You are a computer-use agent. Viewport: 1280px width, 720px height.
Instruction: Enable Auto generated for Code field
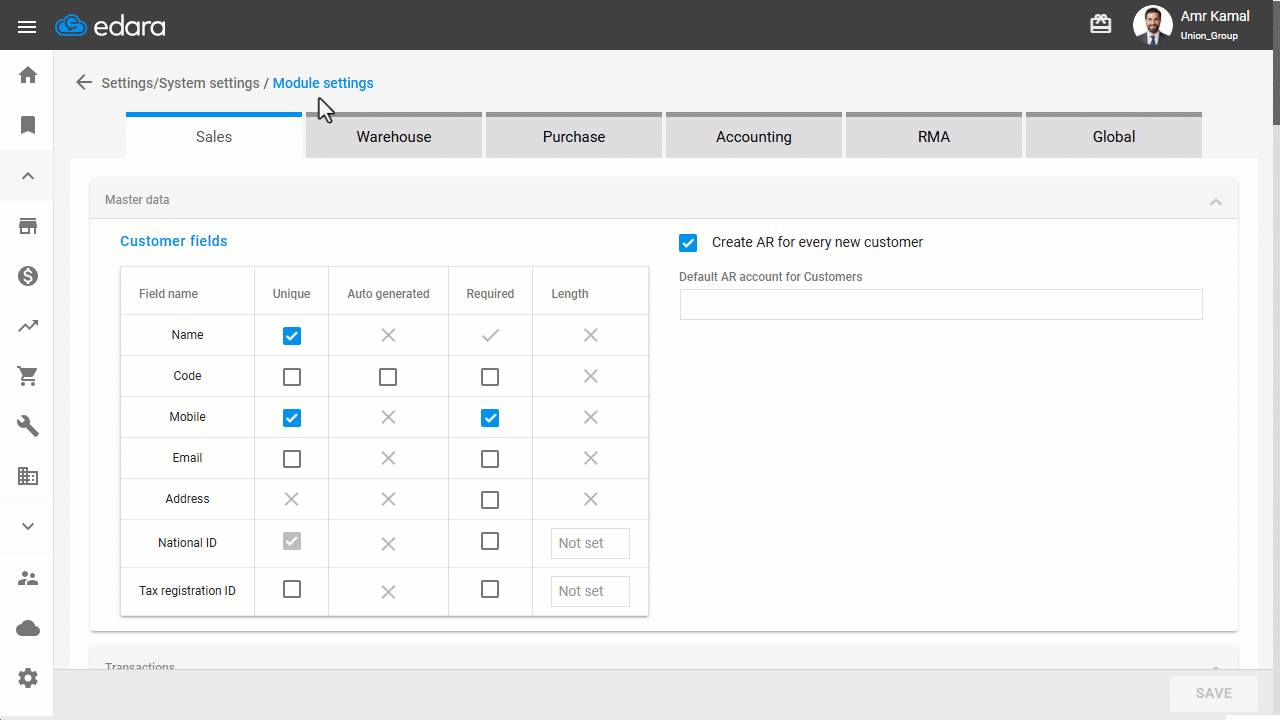click(x=388, y=377)
